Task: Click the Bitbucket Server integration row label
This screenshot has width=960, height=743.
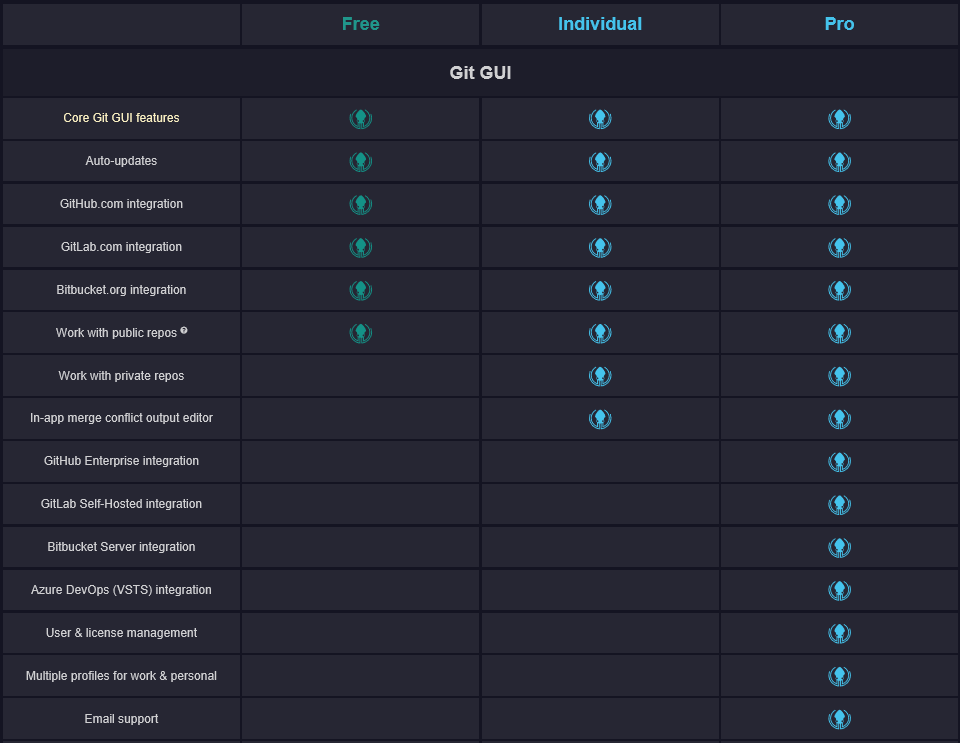Action: [x=121, y=547]
